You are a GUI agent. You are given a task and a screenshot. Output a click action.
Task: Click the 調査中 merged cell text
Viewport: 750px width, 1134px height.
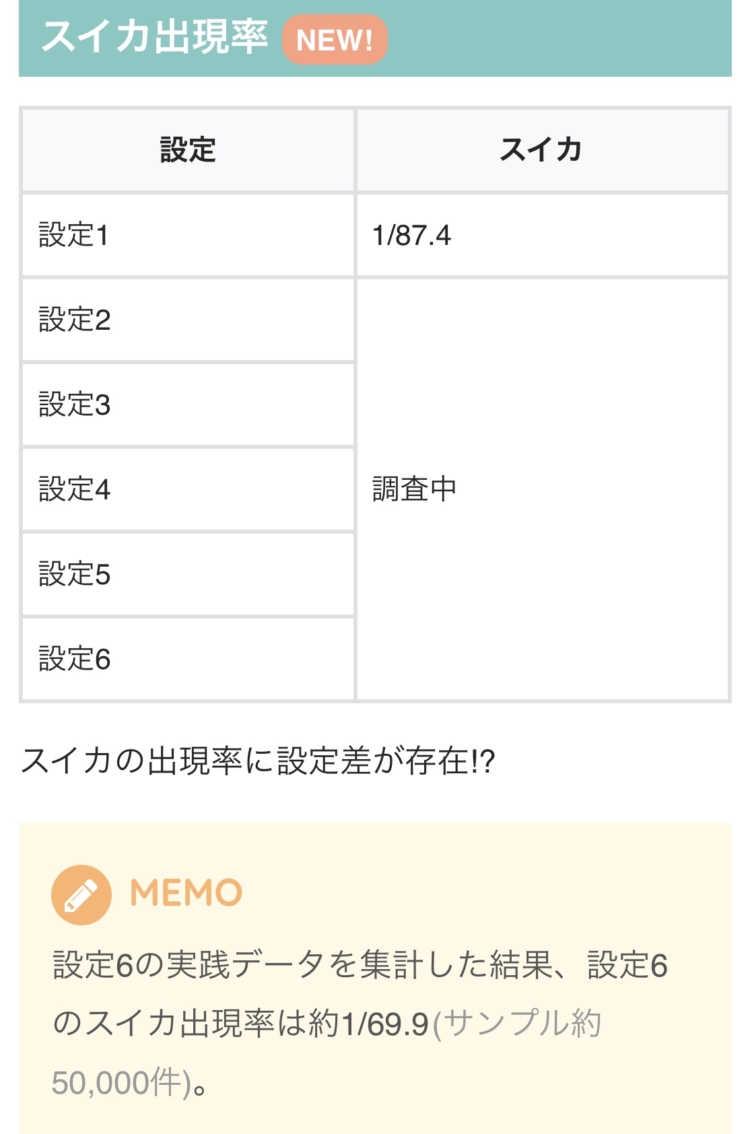coord(414,490)
